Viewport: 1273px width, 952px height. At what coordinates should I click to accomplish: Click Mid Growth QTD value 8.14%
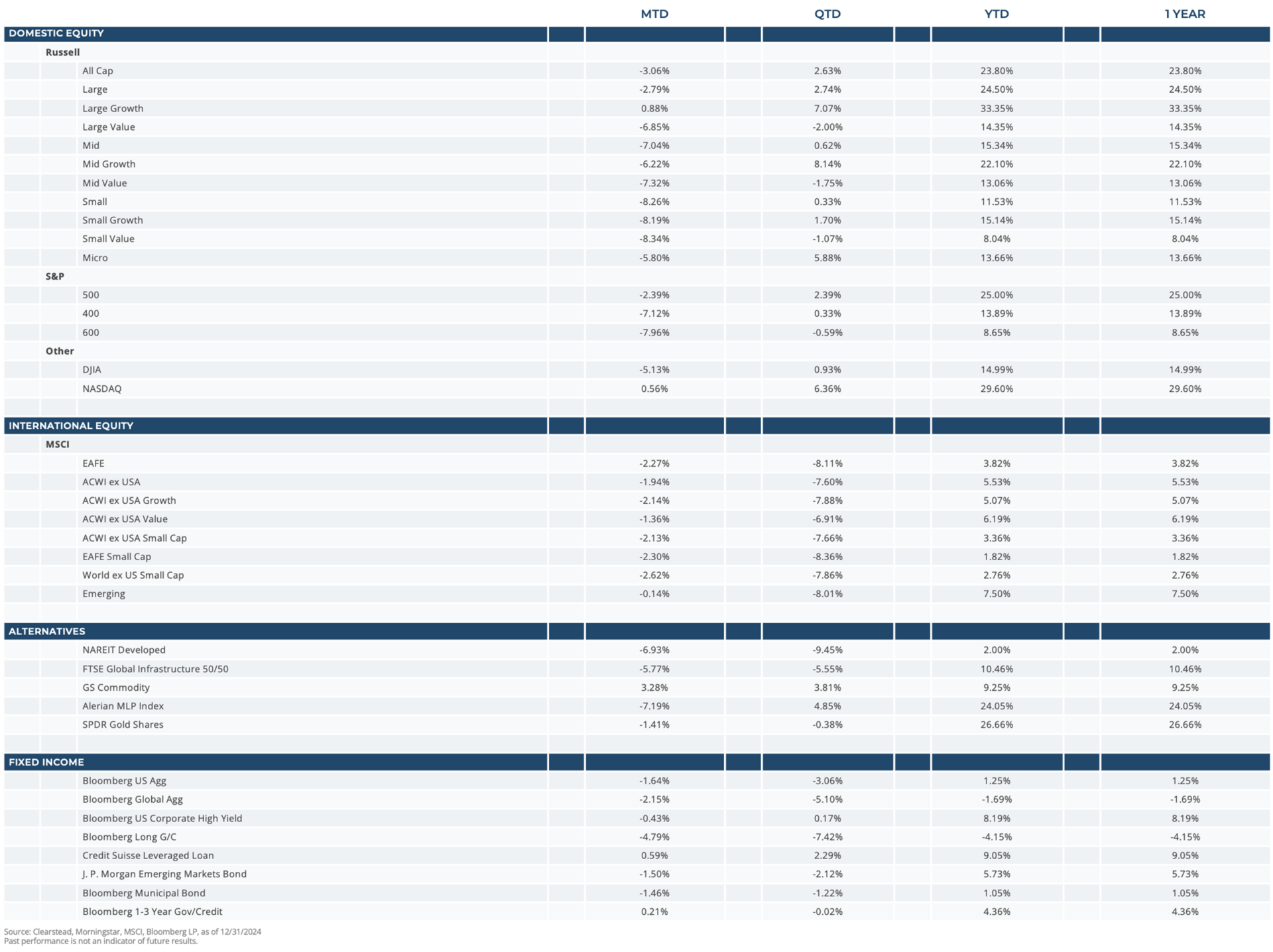[x=827, y=164]
